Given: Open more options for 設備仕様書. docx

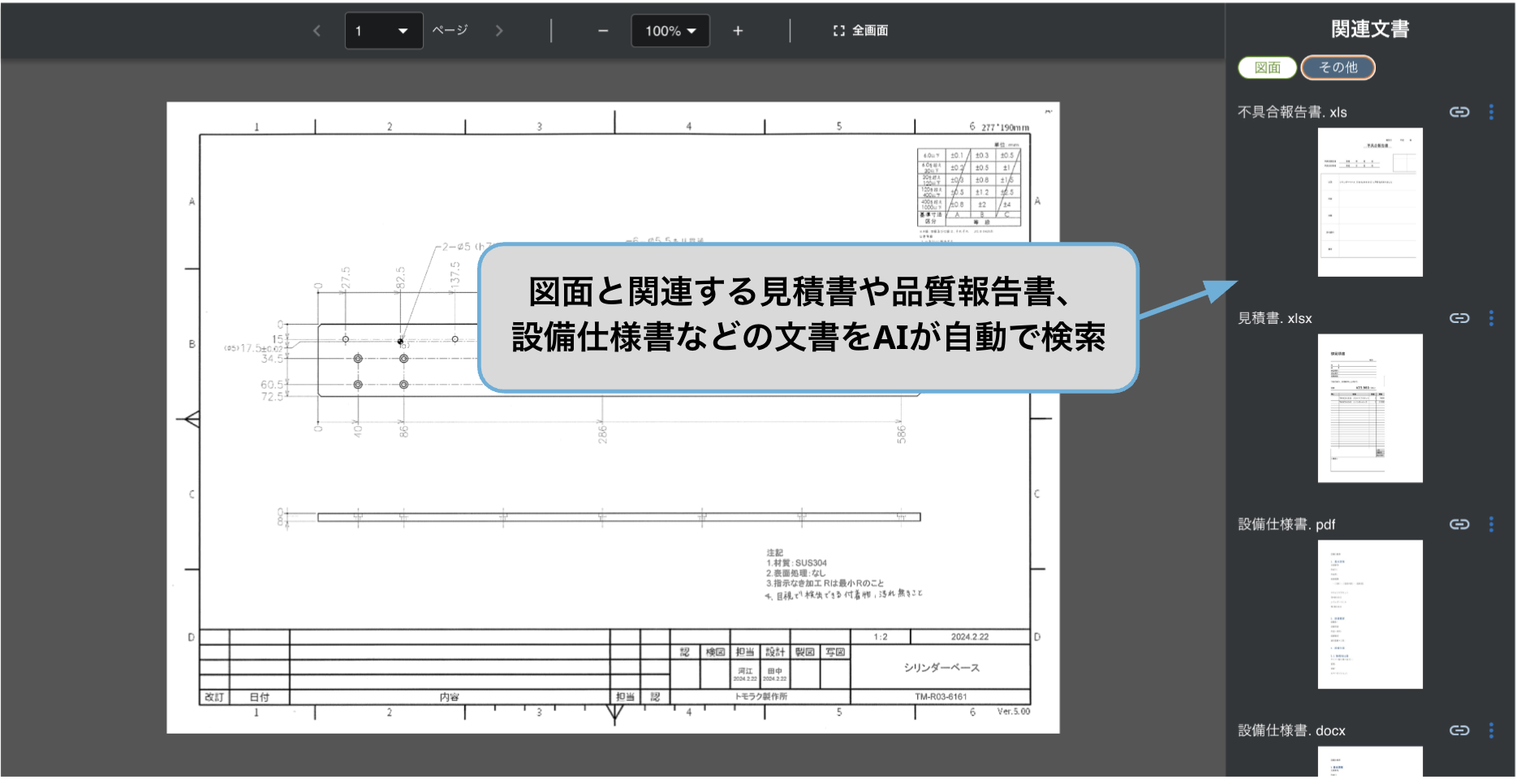Looking at the screenshot, I should 1491,730.
